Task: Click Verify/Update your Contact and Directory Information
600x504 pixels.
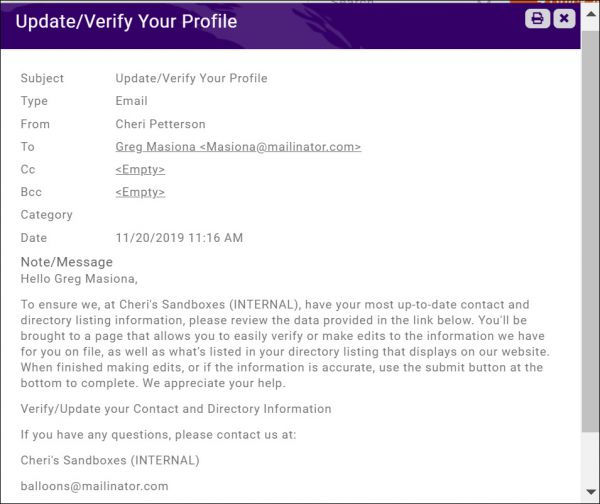Action: (176, 409)
